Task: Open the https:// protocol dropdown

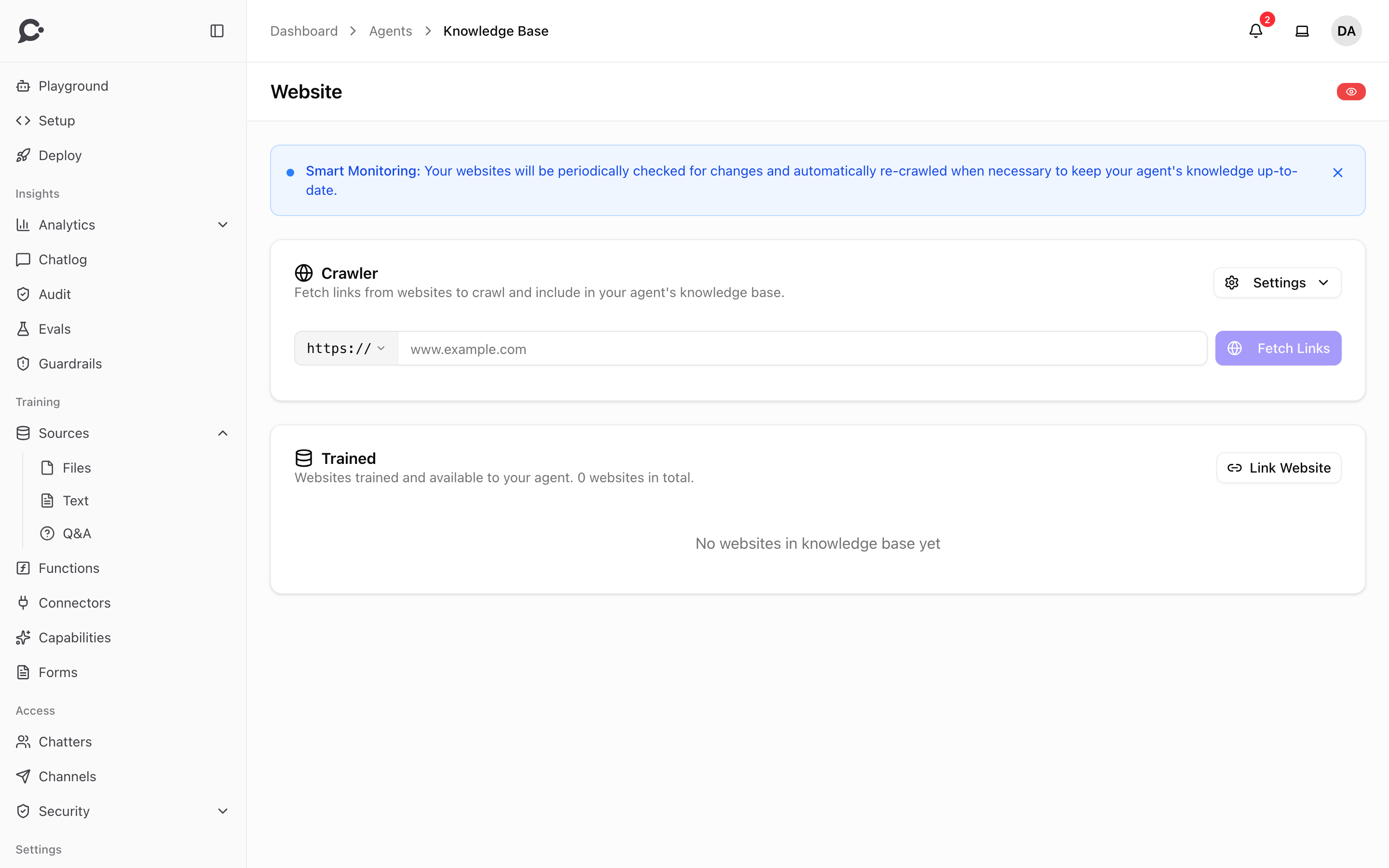Action: (346, 349)
